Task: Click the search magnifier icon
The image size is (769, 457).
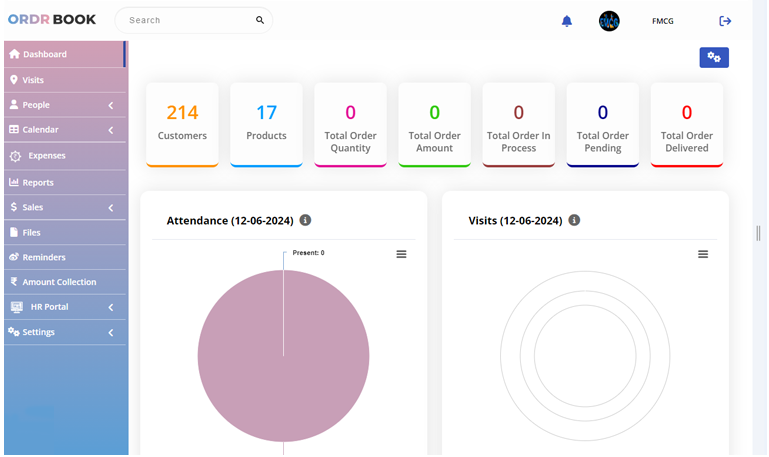Action: pyautogui.click(x=260, y=20)
